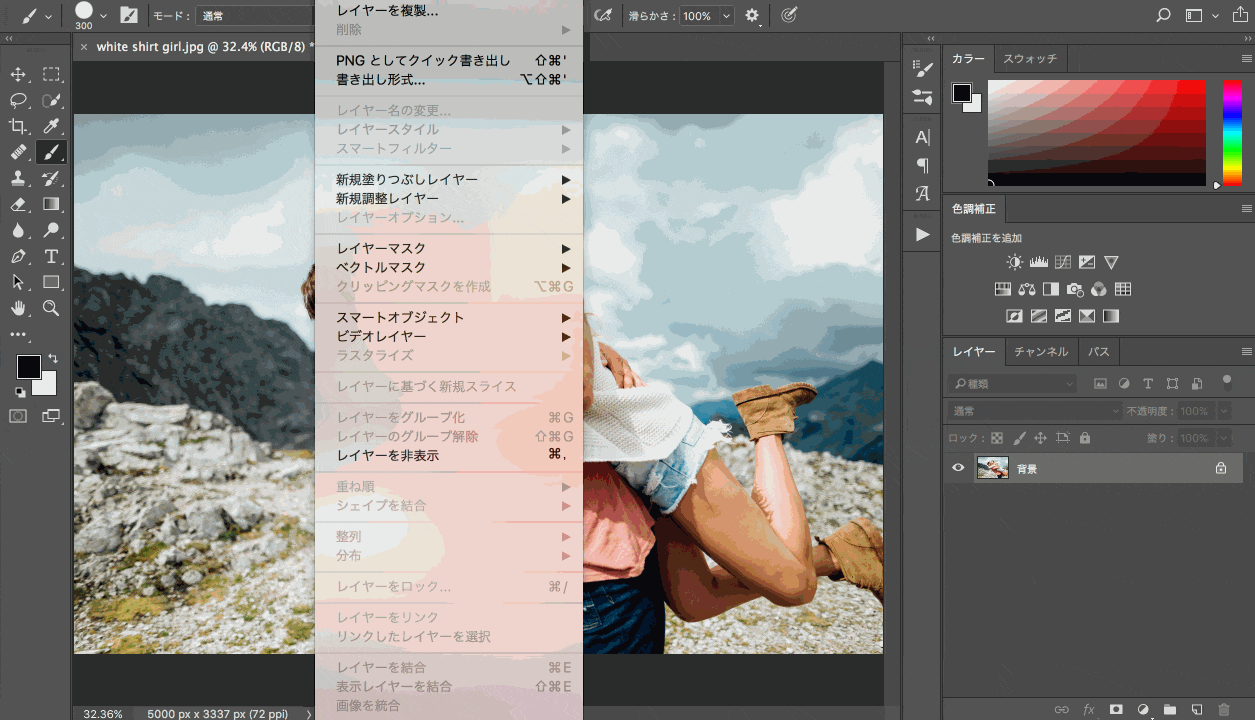Switch to the パス tab
This screenshot has width=1255, height=720.
(x=1099, y=352)
